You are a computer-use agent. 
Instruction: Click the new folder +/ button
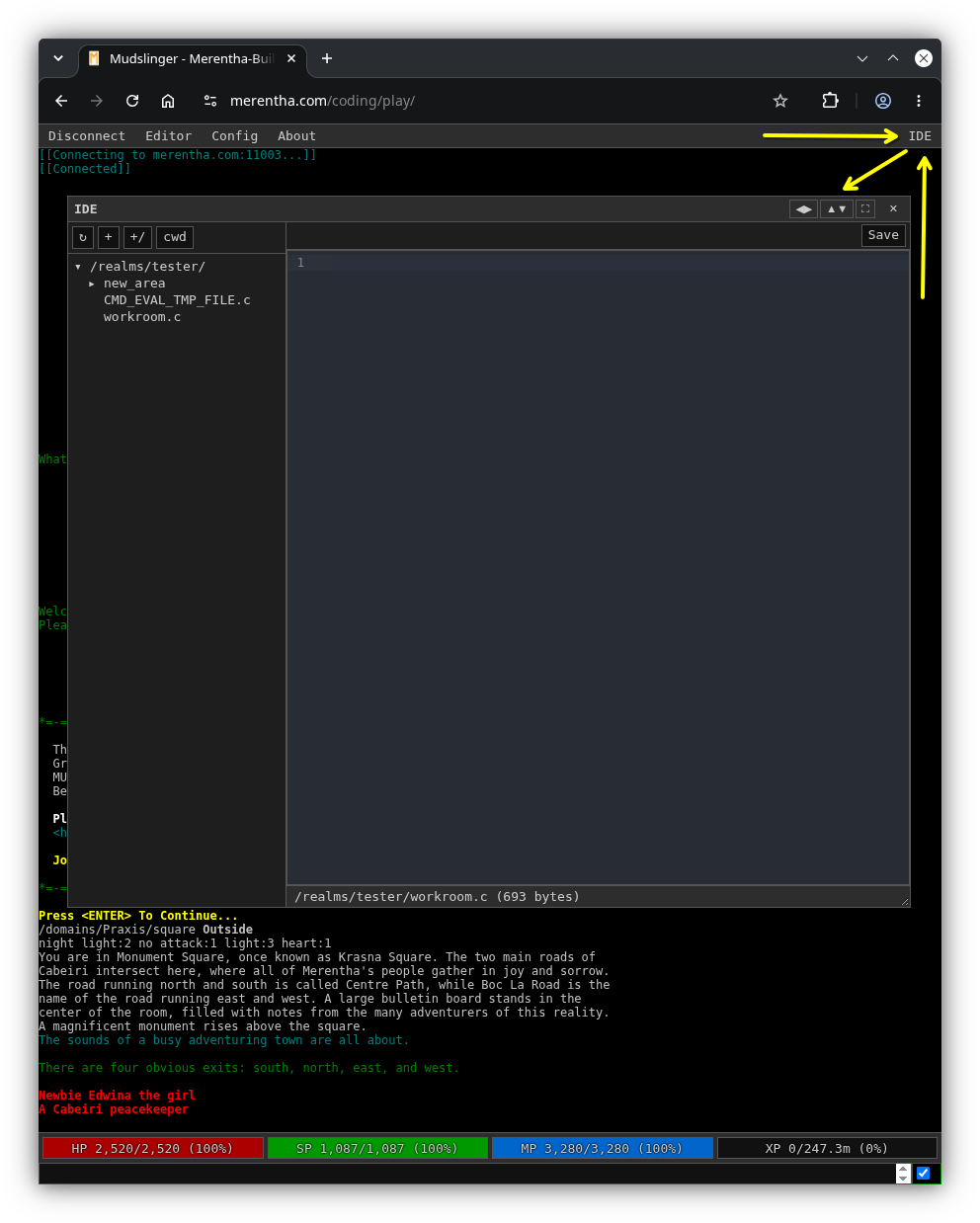click(137, 237)
